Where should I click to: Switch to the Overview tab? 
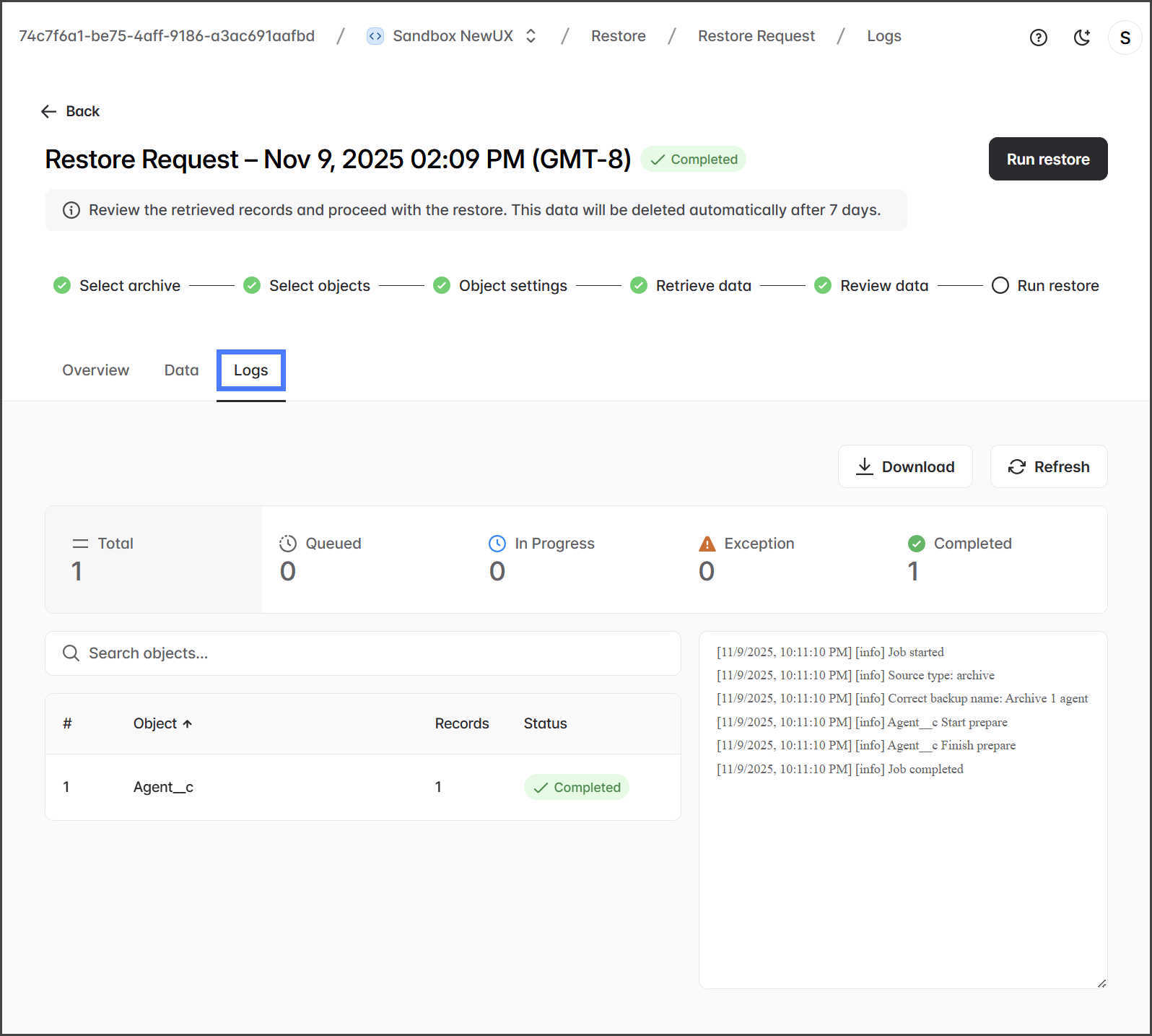(x=95, y=370)
